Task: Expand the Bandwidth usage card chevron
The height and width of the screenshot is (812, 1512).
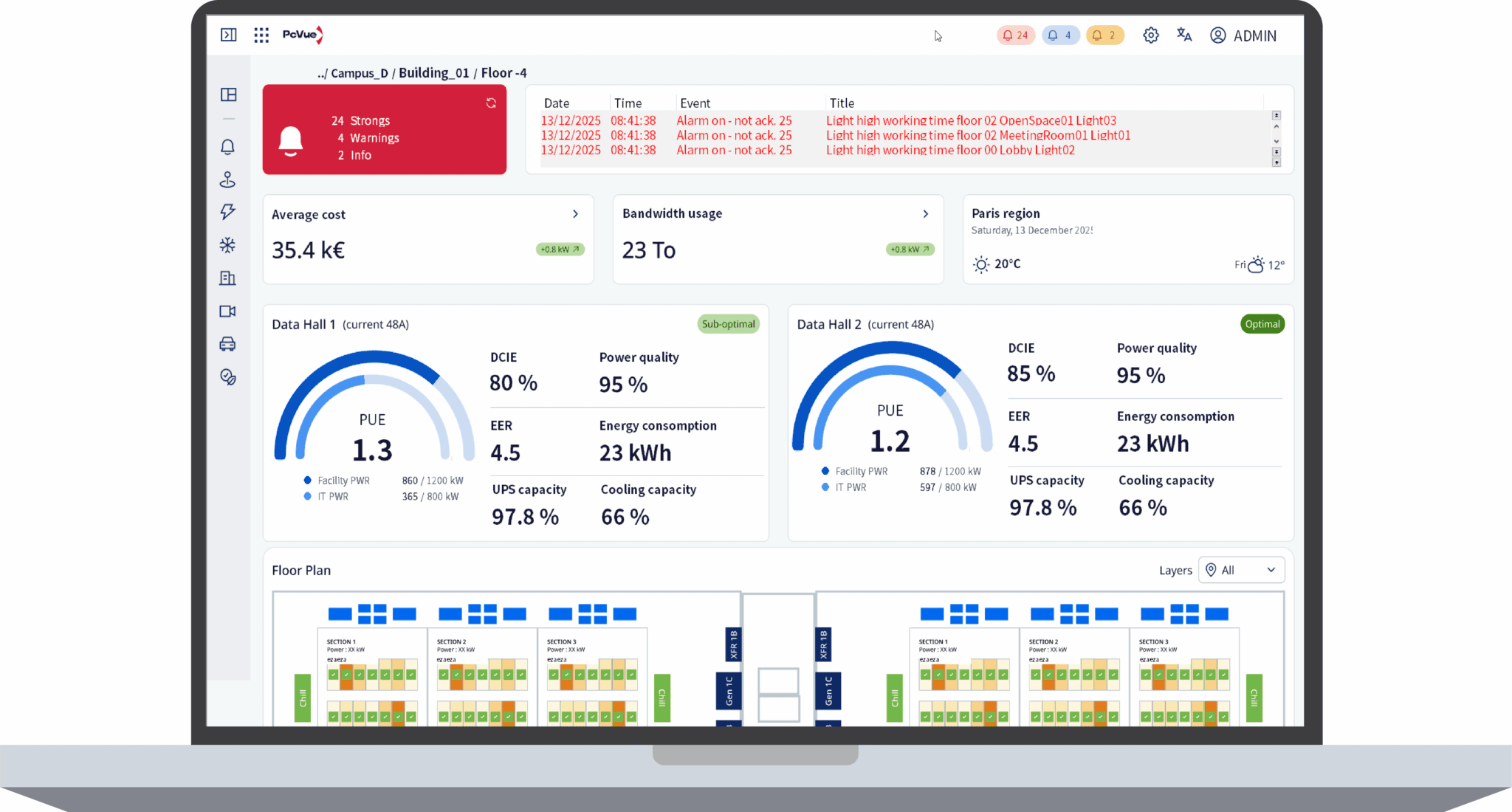Action: click(926, 214)
